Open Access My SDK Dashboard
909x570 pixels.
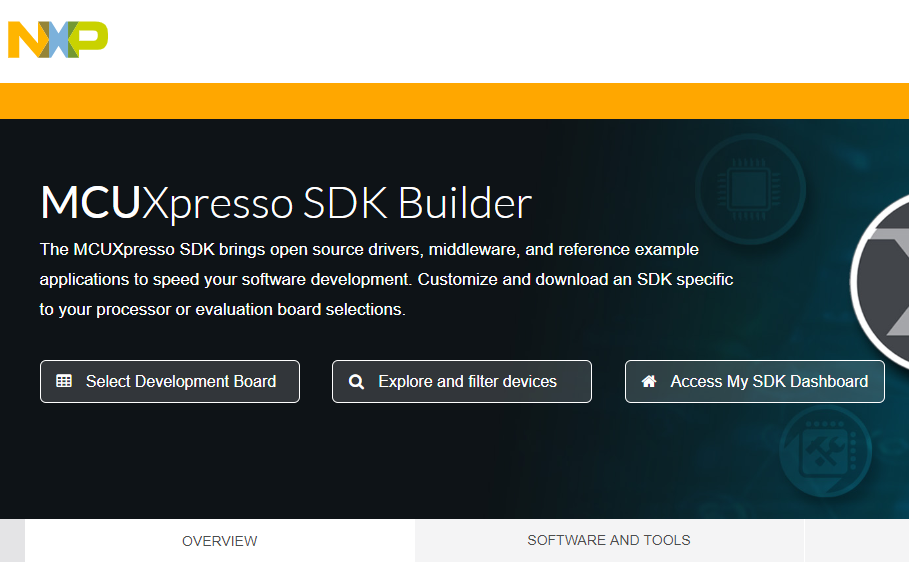click(x=755, y=382)
